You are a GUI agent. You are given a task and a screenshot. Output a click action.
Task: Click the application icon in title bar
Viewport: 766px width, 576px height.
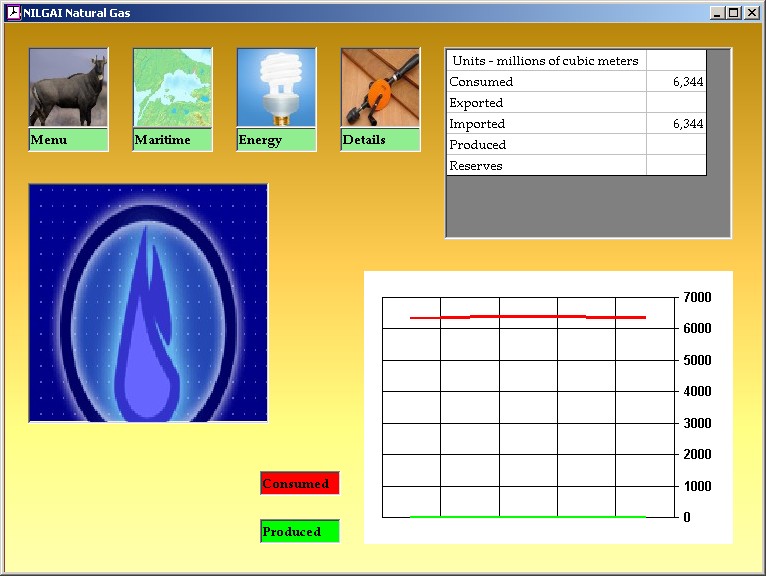pos(13,13)
